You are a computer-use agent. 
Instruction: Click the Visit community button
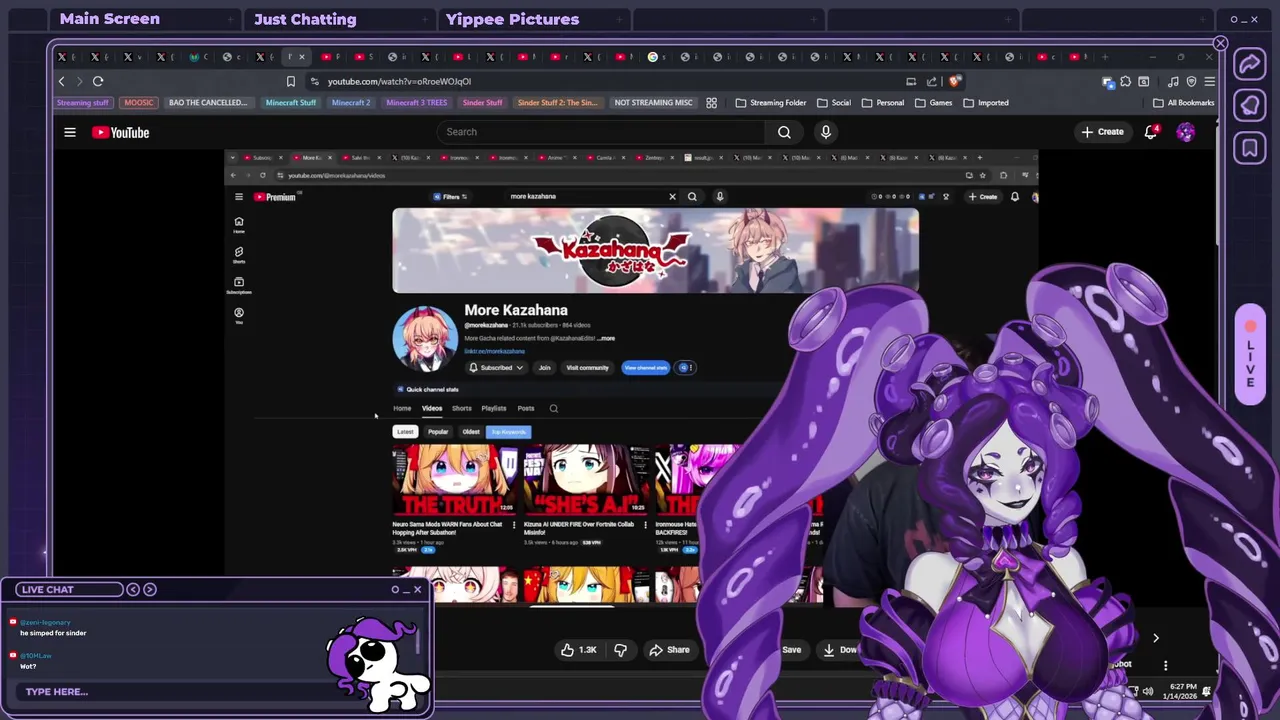pyautogui.click(x=587, y=367)
